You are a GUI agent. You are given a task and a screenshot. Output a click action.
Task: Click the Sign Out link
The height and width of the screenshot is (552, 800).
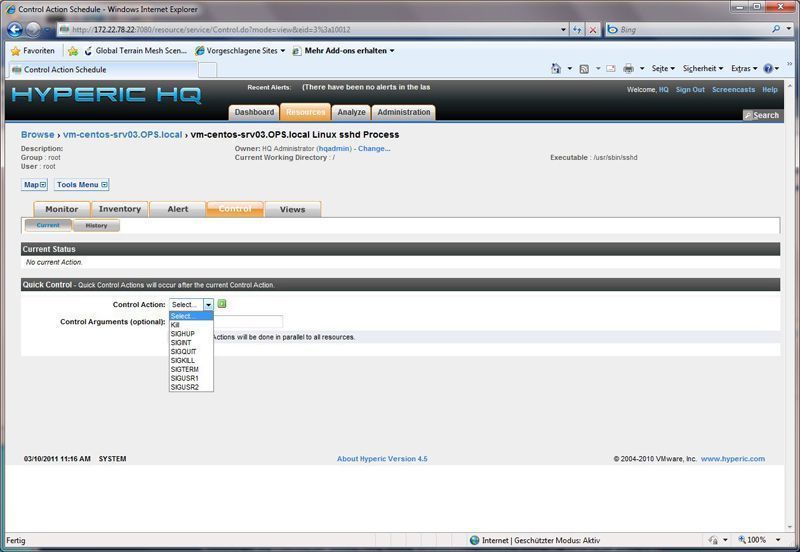(690, 89)
